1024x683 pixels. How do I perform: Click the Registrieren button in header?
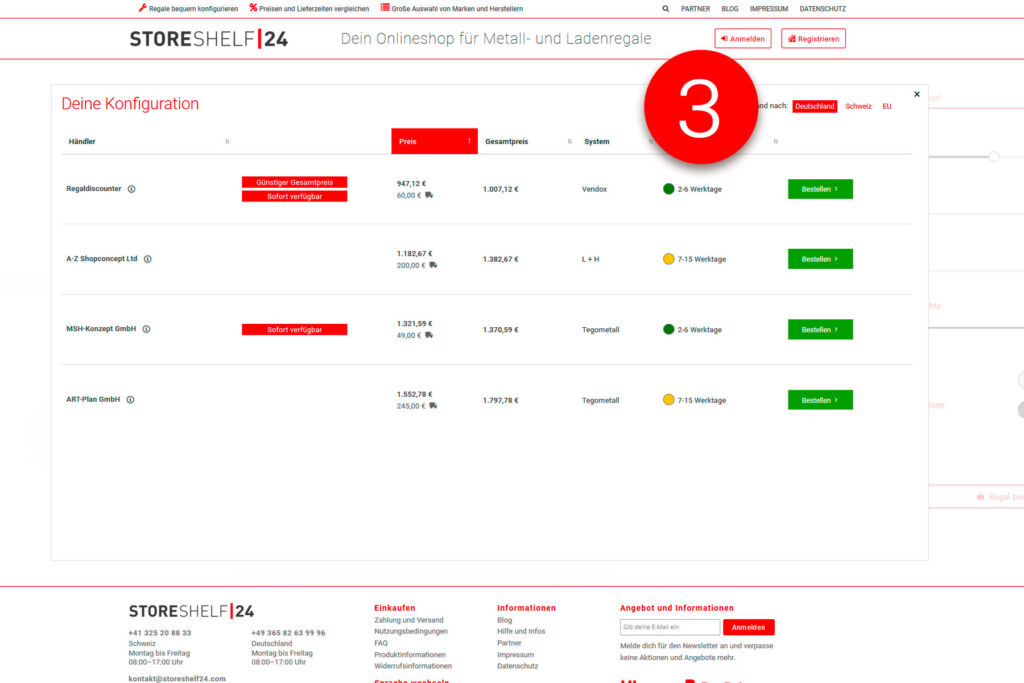(x=813, y=39)
